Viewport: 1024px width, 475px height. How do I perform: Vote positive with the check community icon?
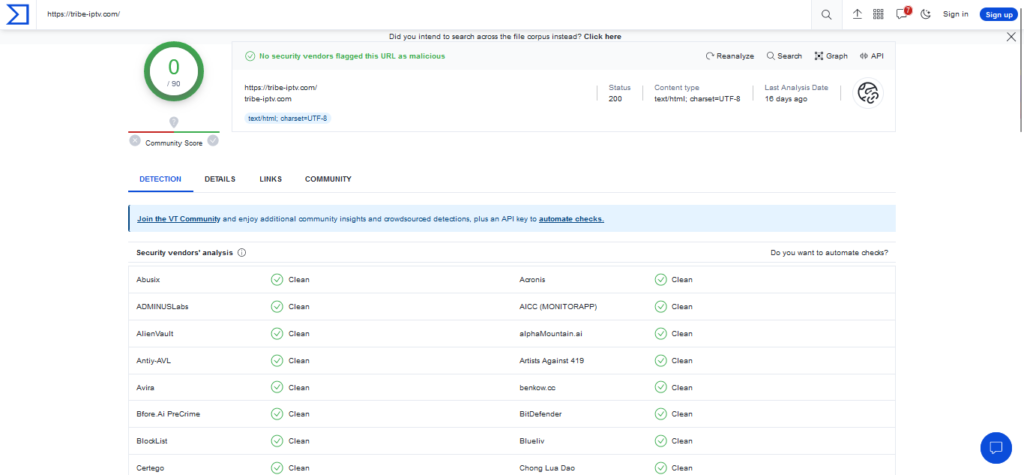click(213, 140)
